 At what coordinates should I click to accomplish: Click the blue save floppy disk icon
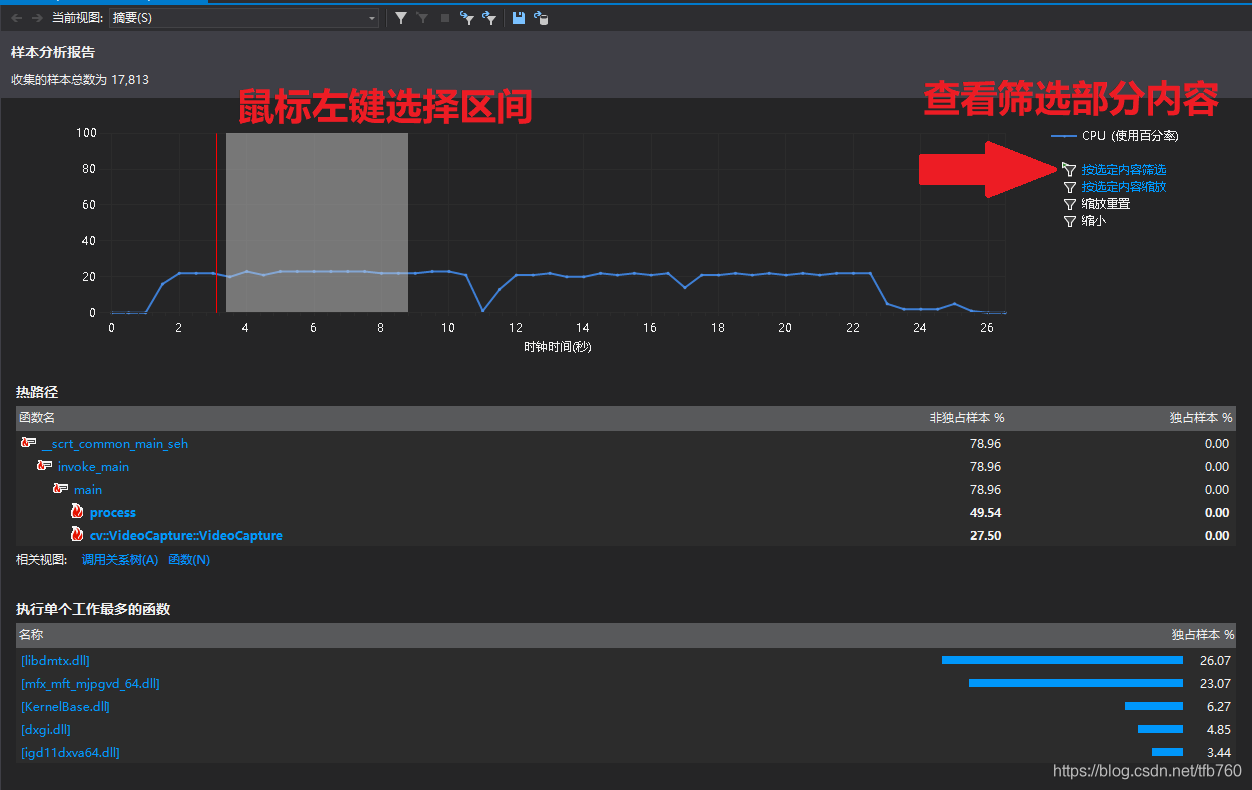518,18
